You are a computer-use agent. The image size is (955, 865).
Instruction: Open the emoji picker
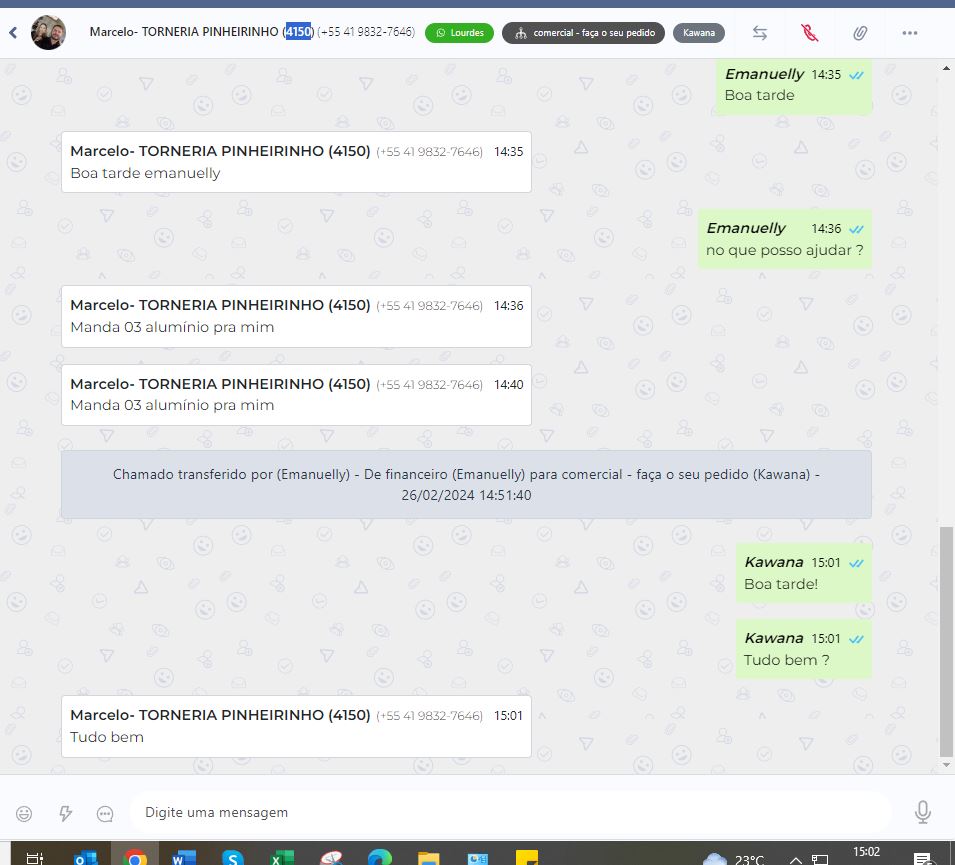(24, 813)
